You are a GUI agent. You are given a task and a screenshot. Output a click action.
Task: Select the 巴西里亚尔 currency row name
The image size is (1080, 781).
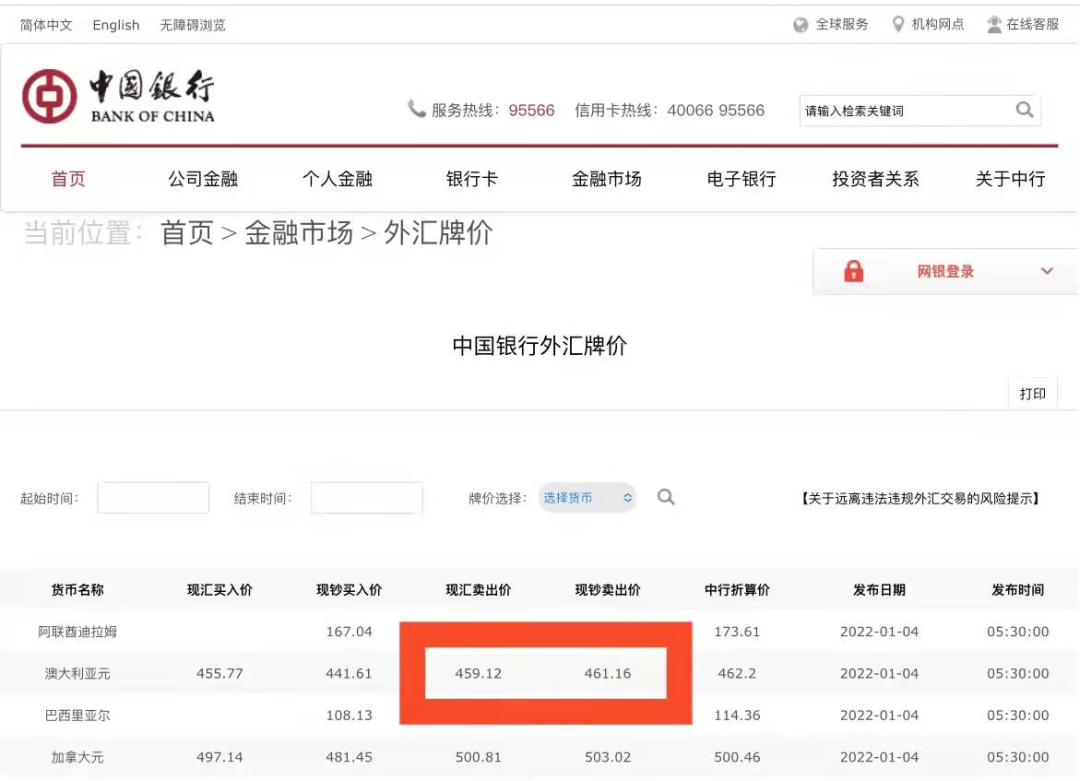pyautogui.click(x=77, y=716)
